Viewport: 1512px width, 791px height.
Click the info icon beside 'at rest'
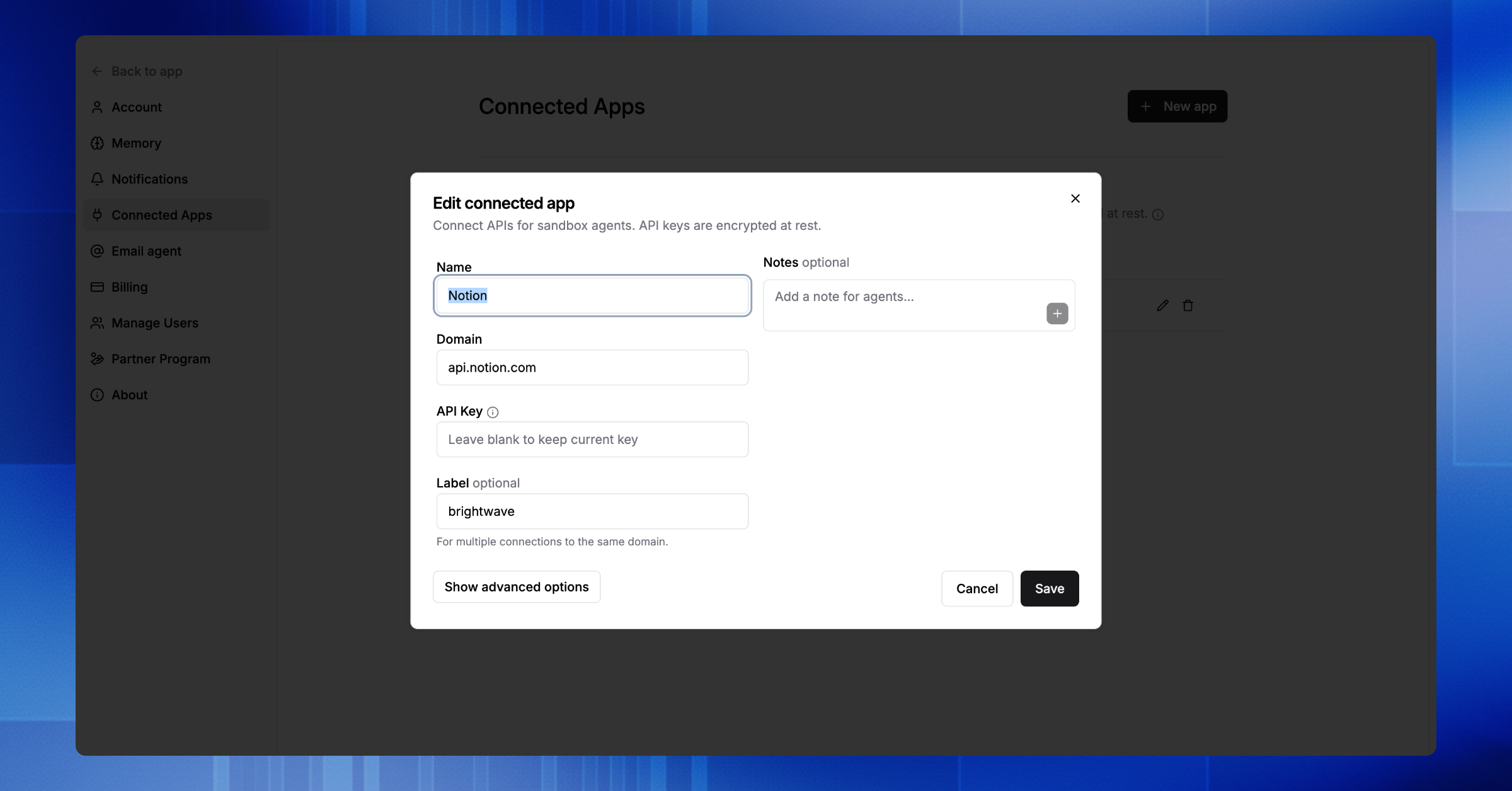(x=1157, y=215)
